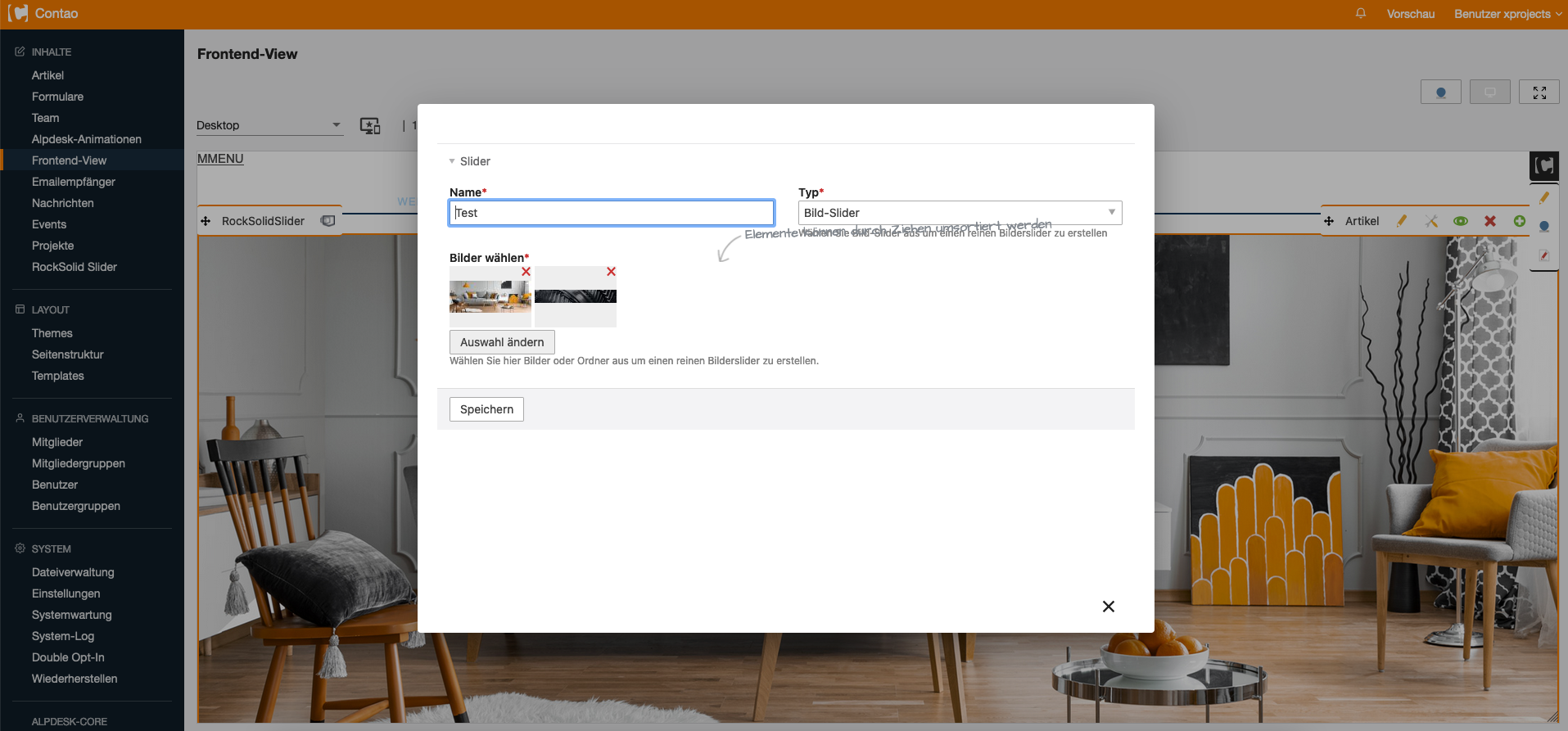Click the blue dot icon in right side panel
This screenshot has width=1568, height=731.
(1544, 227)
